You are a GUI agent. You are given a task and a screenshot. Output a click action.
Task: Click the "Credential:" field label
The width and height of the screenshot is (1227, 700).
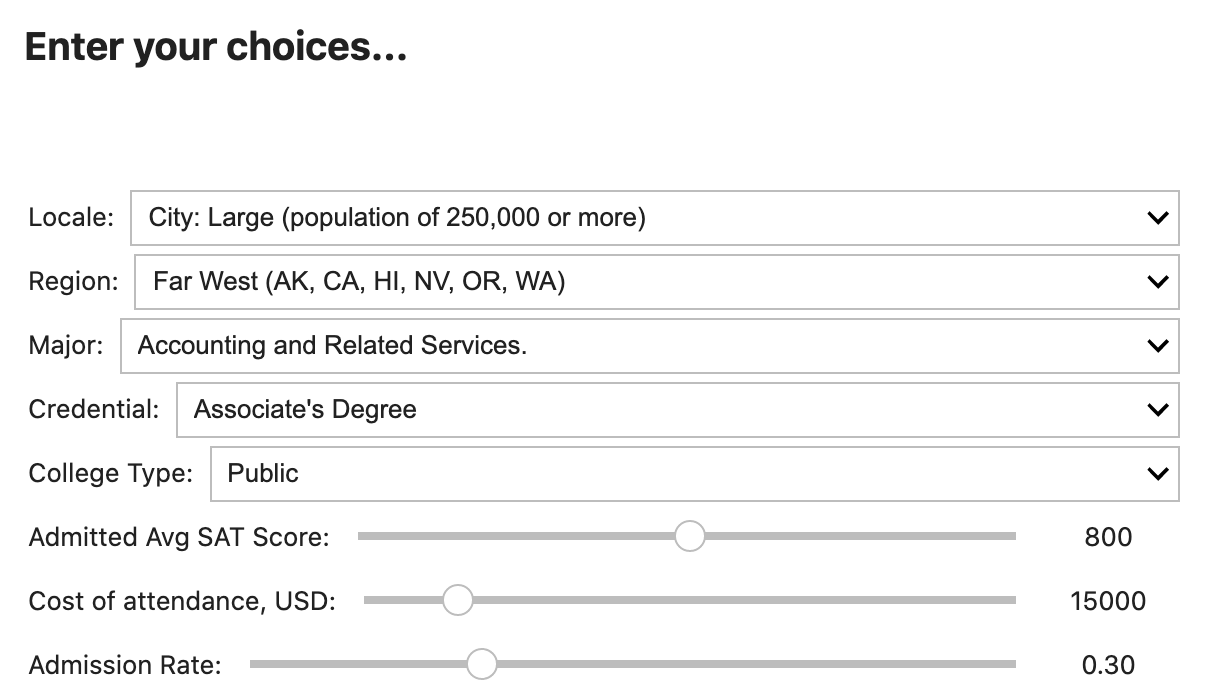click(94, 410)
